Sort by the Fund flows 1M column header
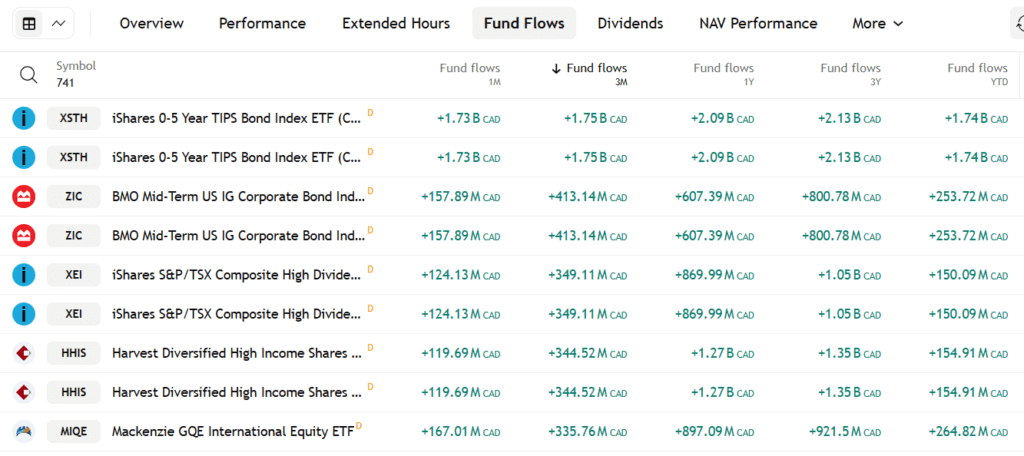Screen dimensions: 1024x456 coord(470,69)
